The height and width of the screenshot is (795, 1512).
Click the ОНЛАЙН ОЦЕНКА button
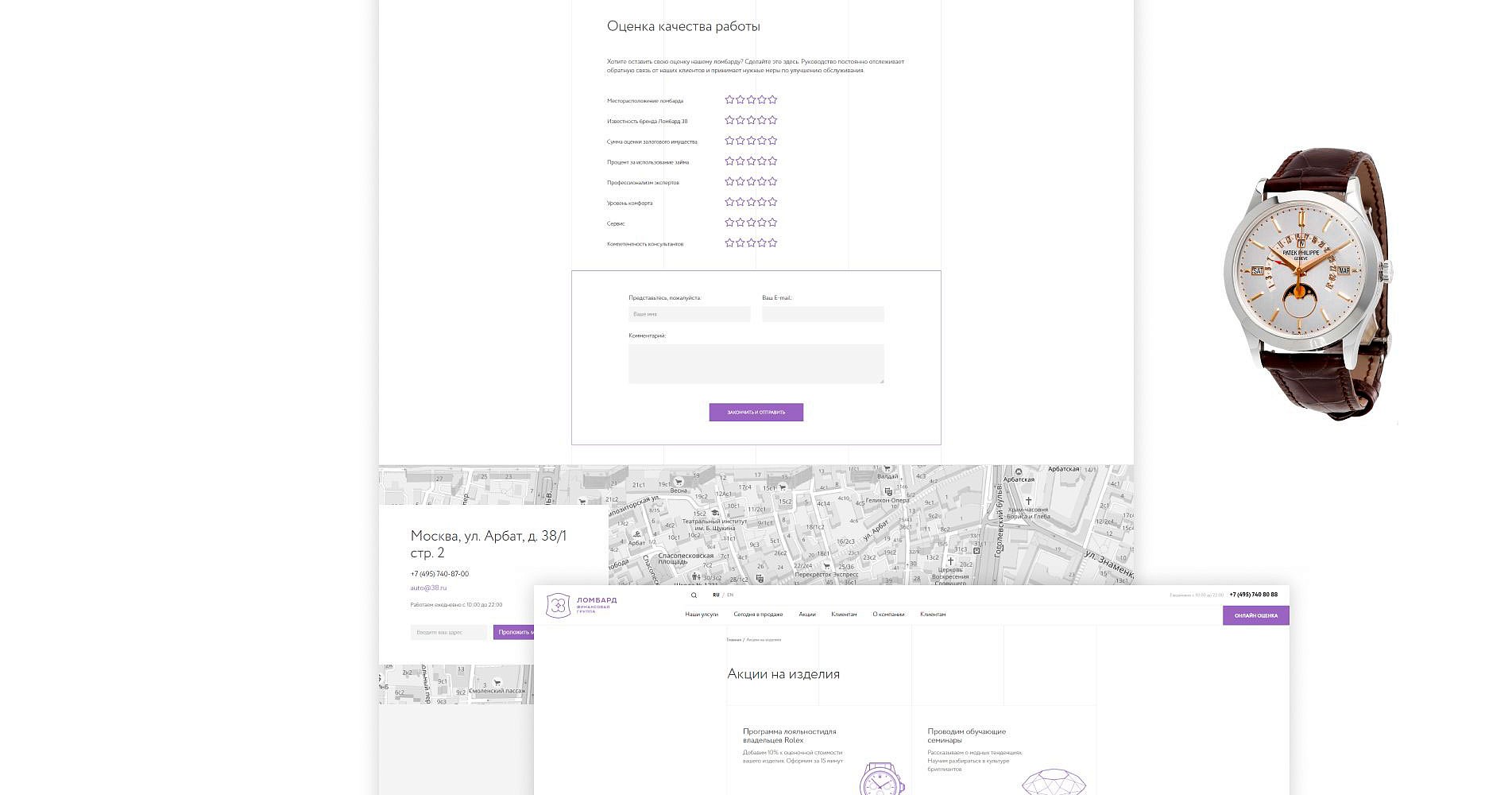tap(1255, 615)
